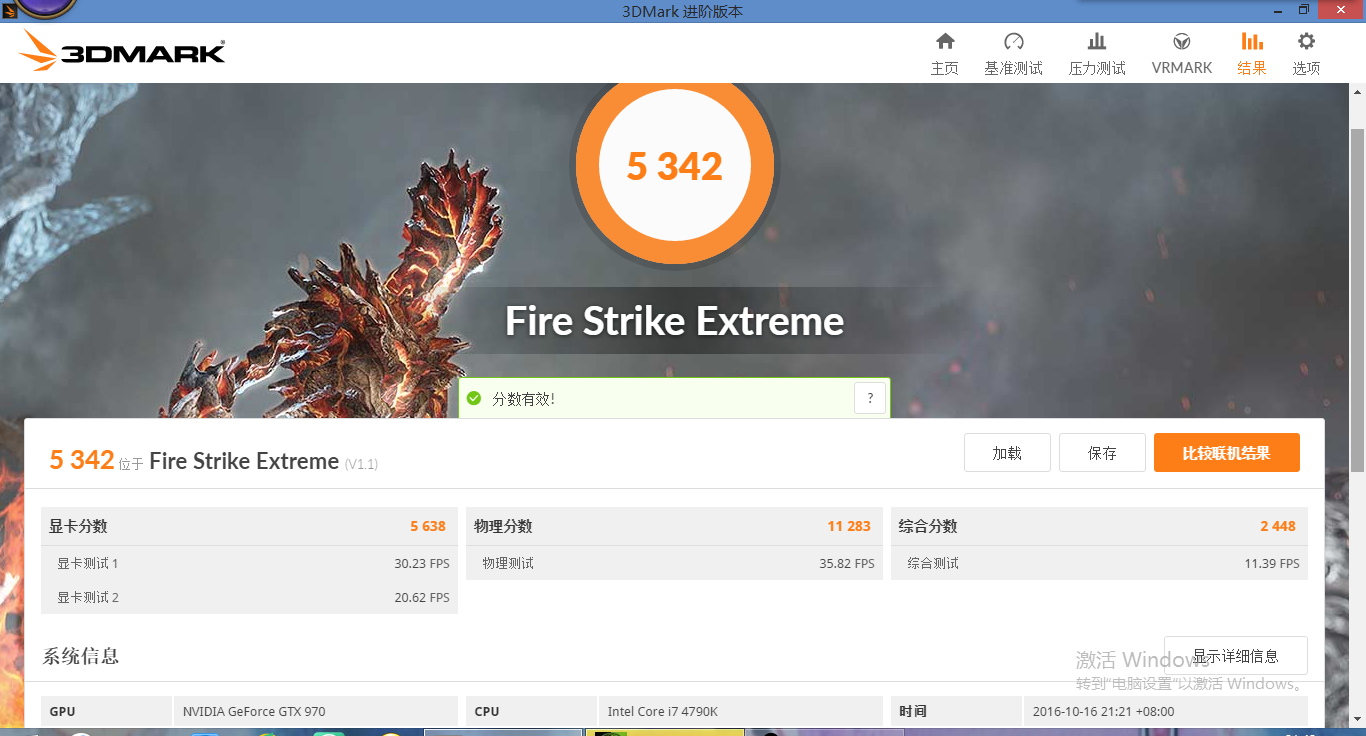The image size is (1366, 736).
Task: Click the small app icon in the title bar
Action: point(9,9)
